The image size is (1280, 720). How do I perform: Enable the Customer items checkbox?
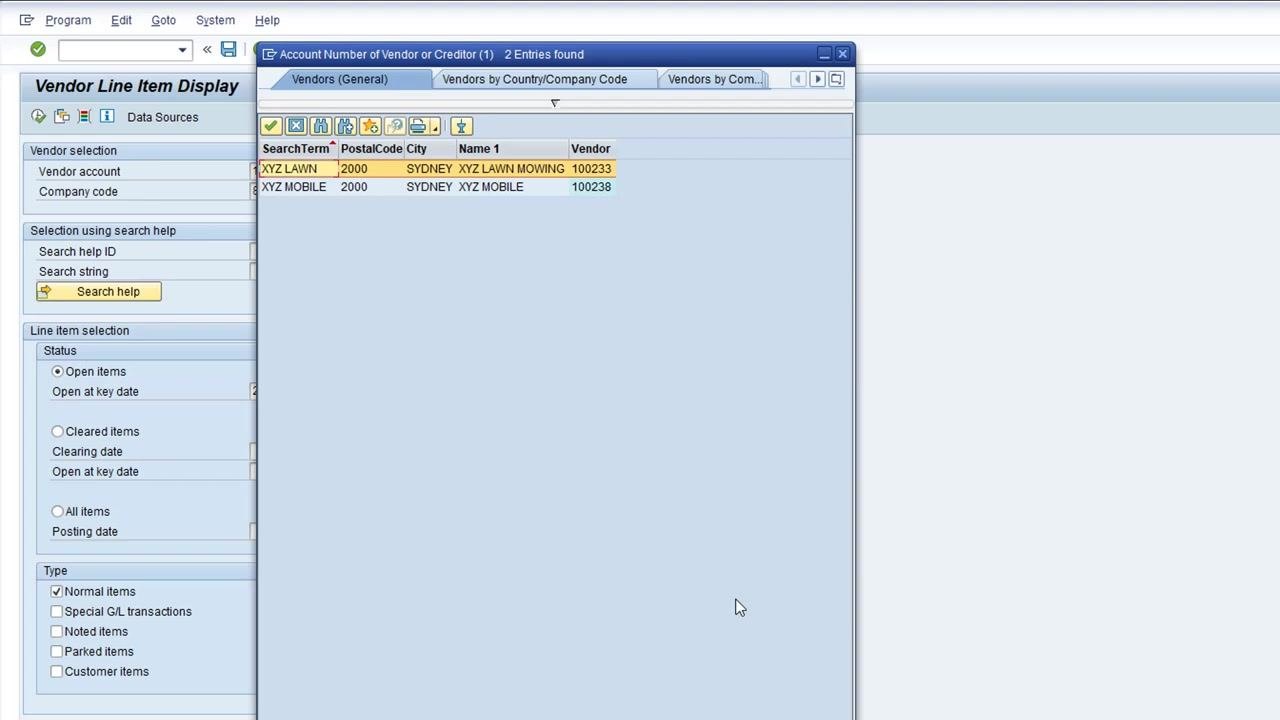pyautogui.click(x=57, y=671)
